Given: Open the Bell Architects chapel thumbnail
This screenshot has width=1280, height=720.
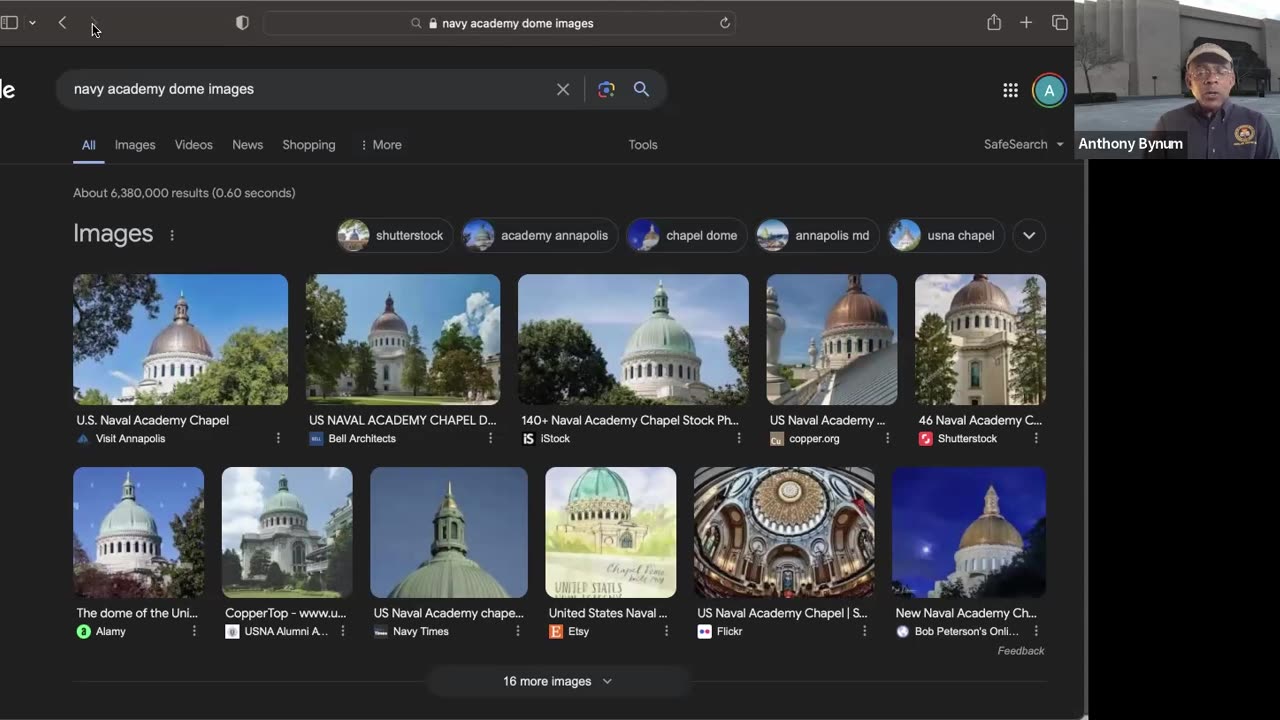Looking at the screenshot, I should point(403,339).
